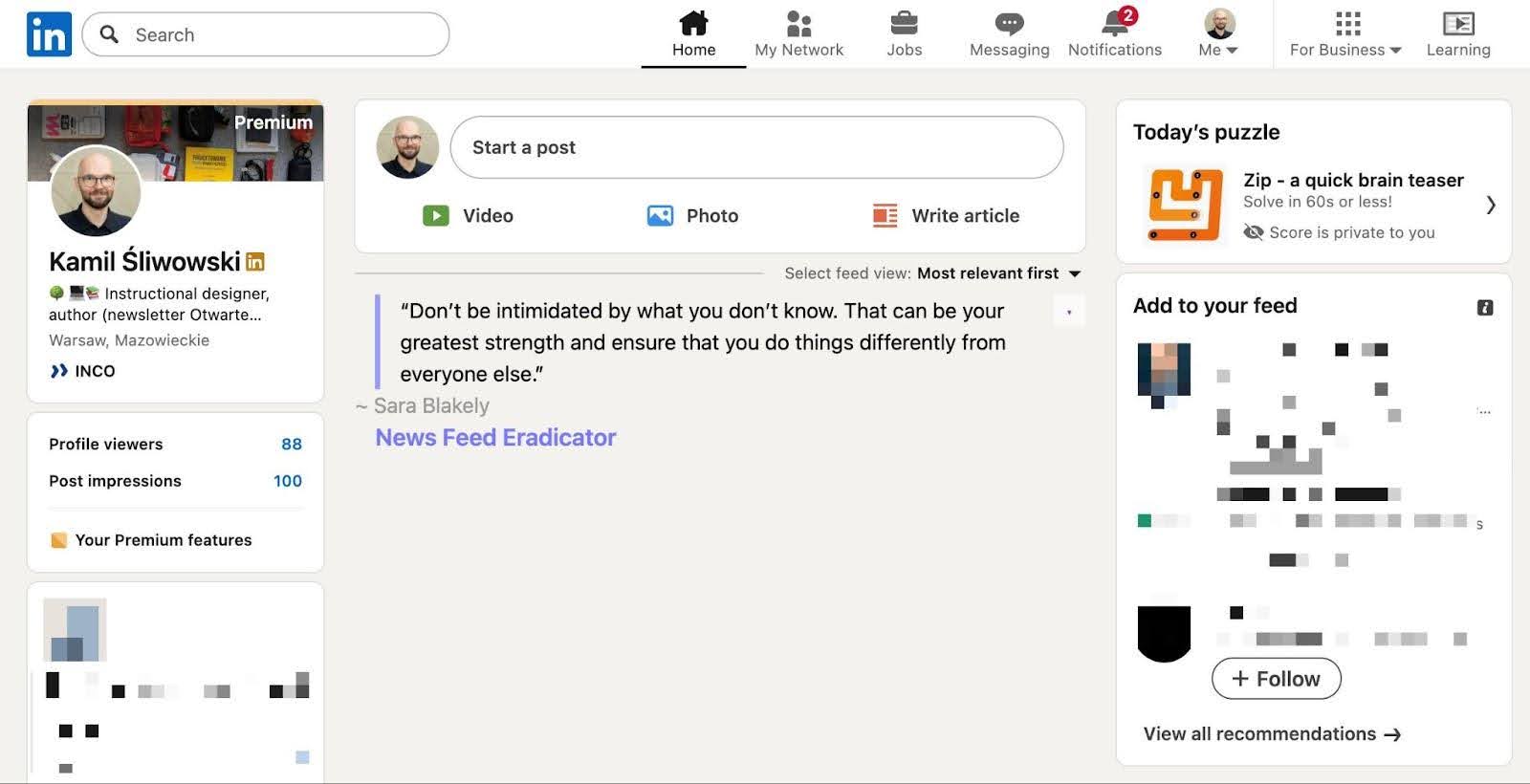Open View all recommendations
This screenshot has width=1530, height=784.
point(1272,734)
